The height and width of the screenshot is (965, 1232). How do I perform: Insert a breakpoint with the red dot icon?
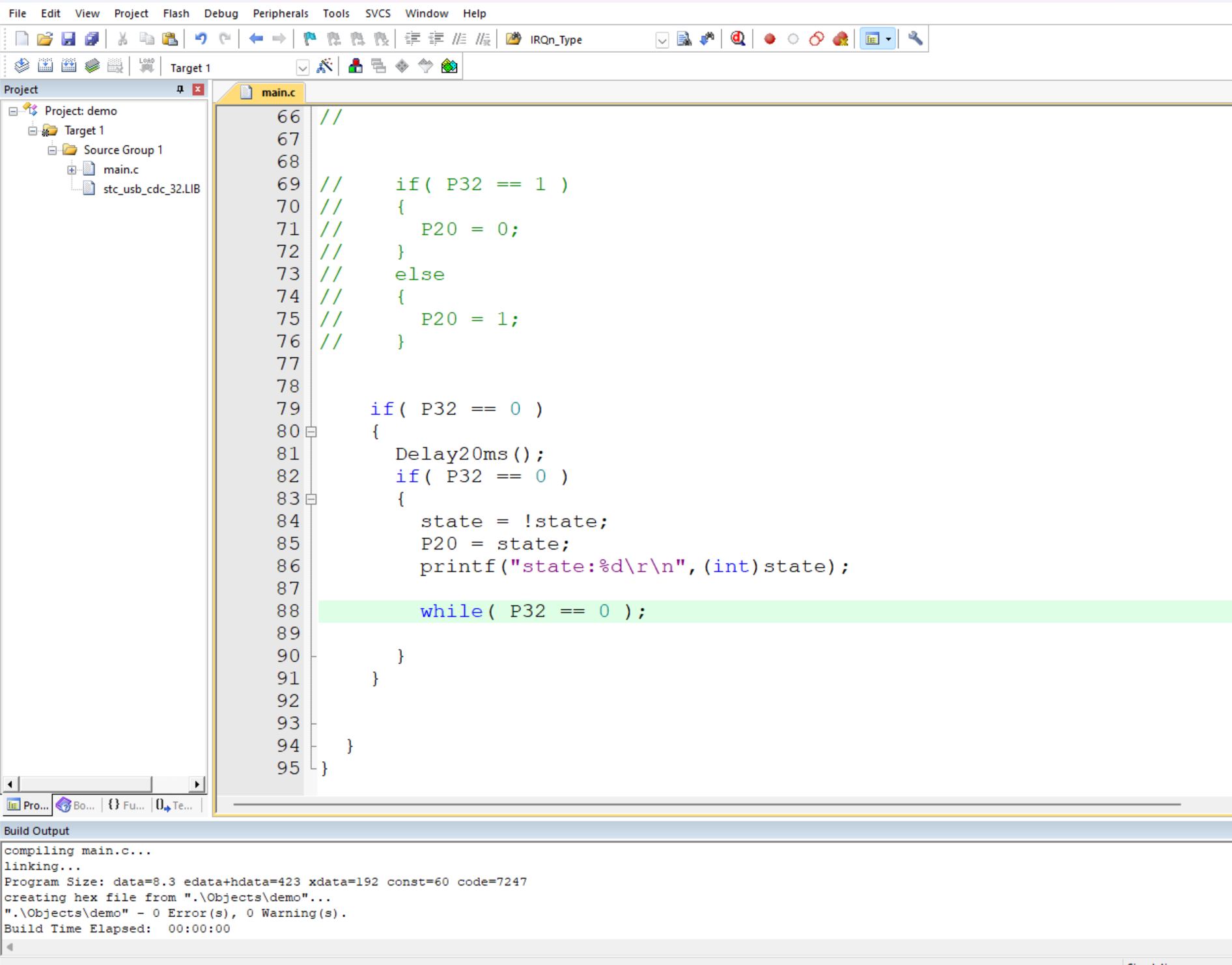pos(769,39)
